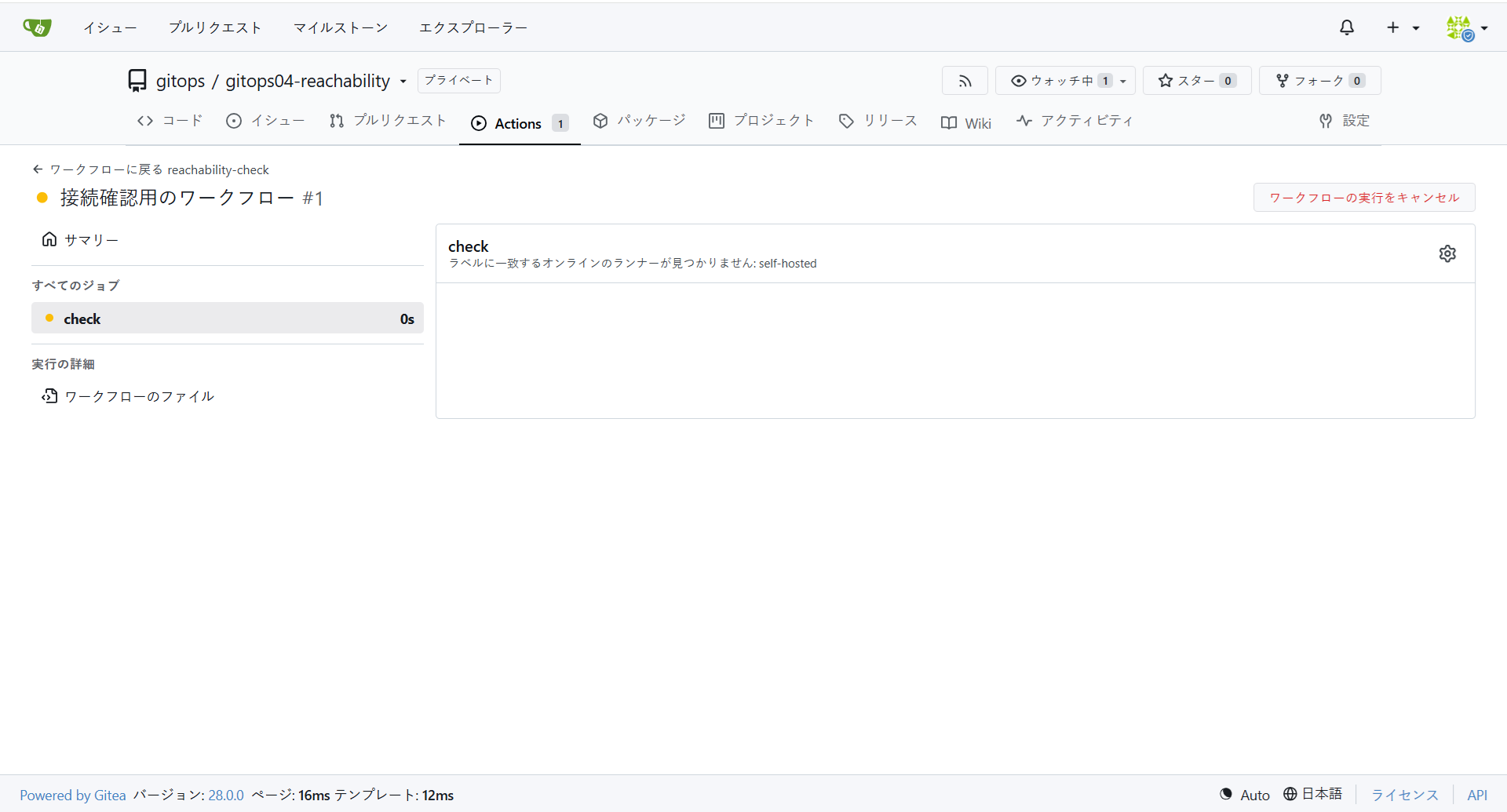
Task: Open the ライセンス link
Action: (1405, 795)
